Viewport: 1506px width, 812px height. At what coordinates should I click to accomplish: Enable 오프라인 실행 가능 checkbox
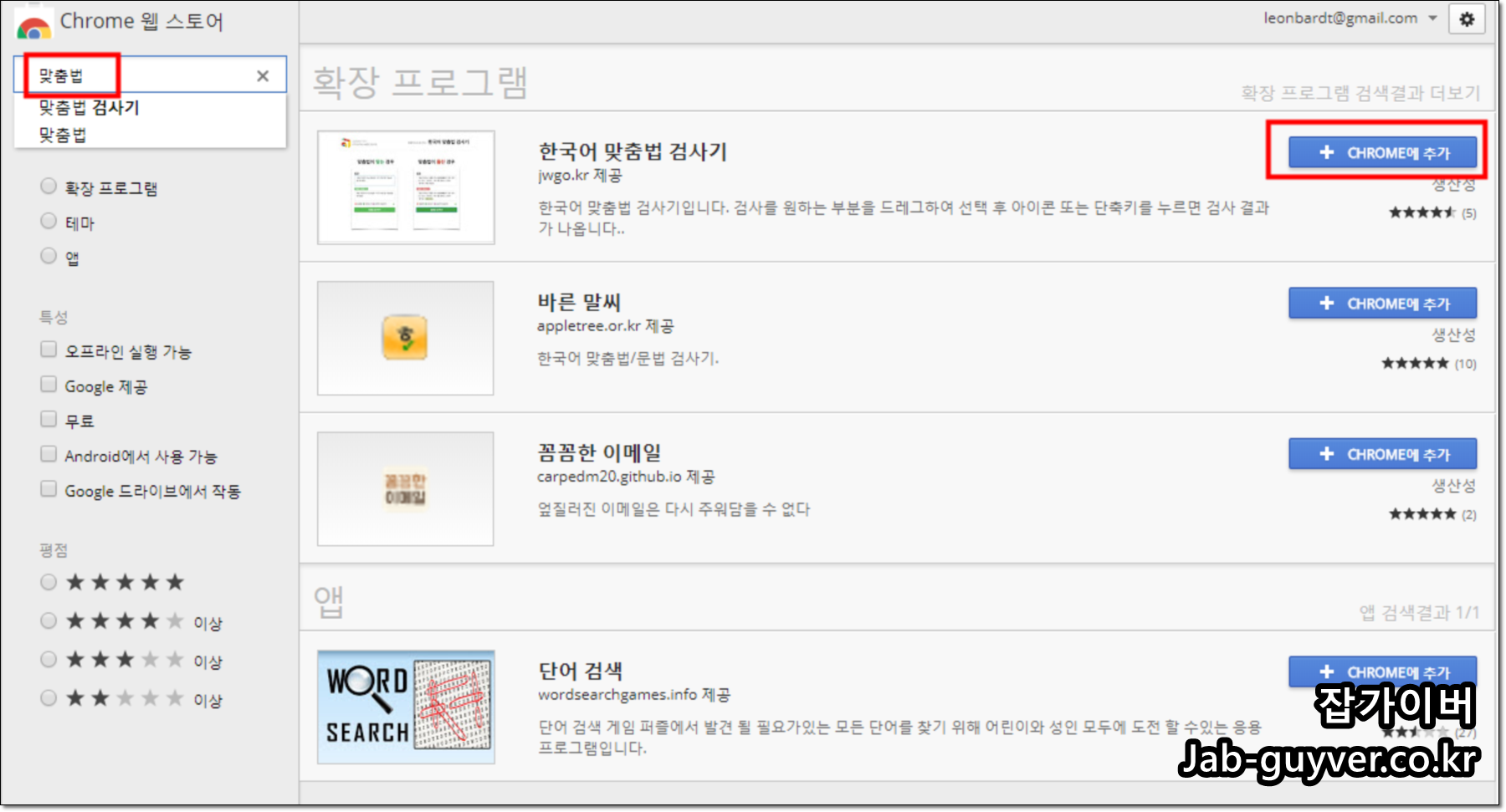click(x=49, y=350)
